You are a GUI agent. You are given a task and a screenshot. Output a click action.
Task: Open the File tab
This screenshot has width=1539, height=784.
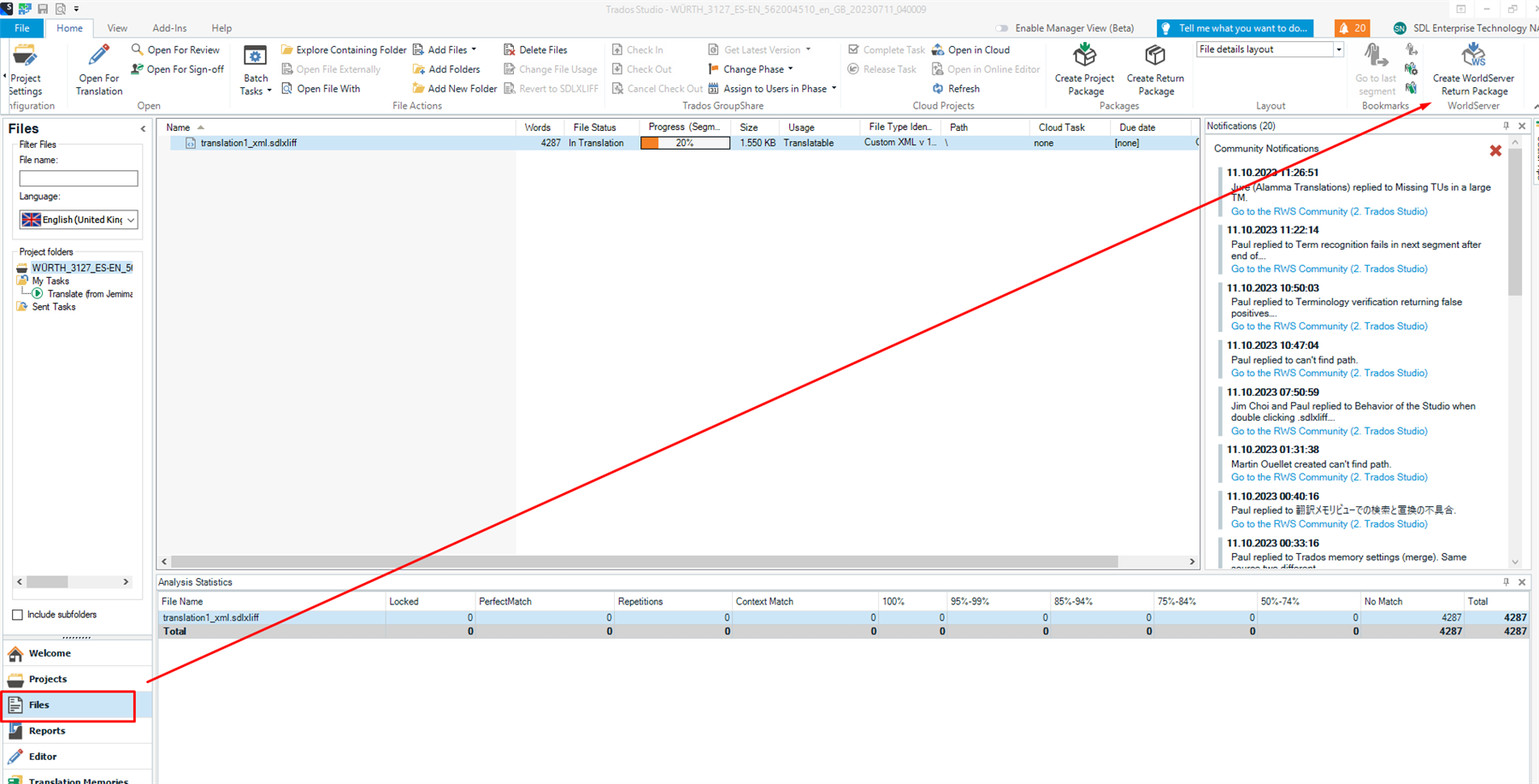[22, 28]
